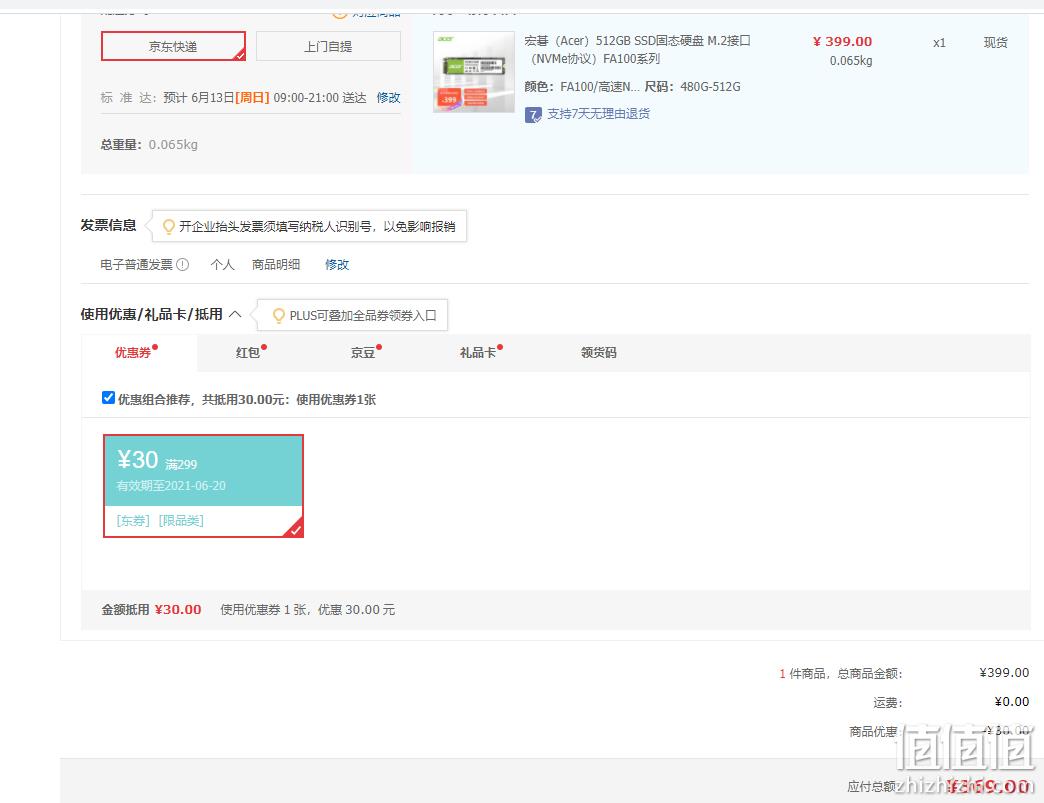Screen dimensions: 1044x803
Task: Open the 宏碁 Acer 512GB SSD title
Action: 637,49
